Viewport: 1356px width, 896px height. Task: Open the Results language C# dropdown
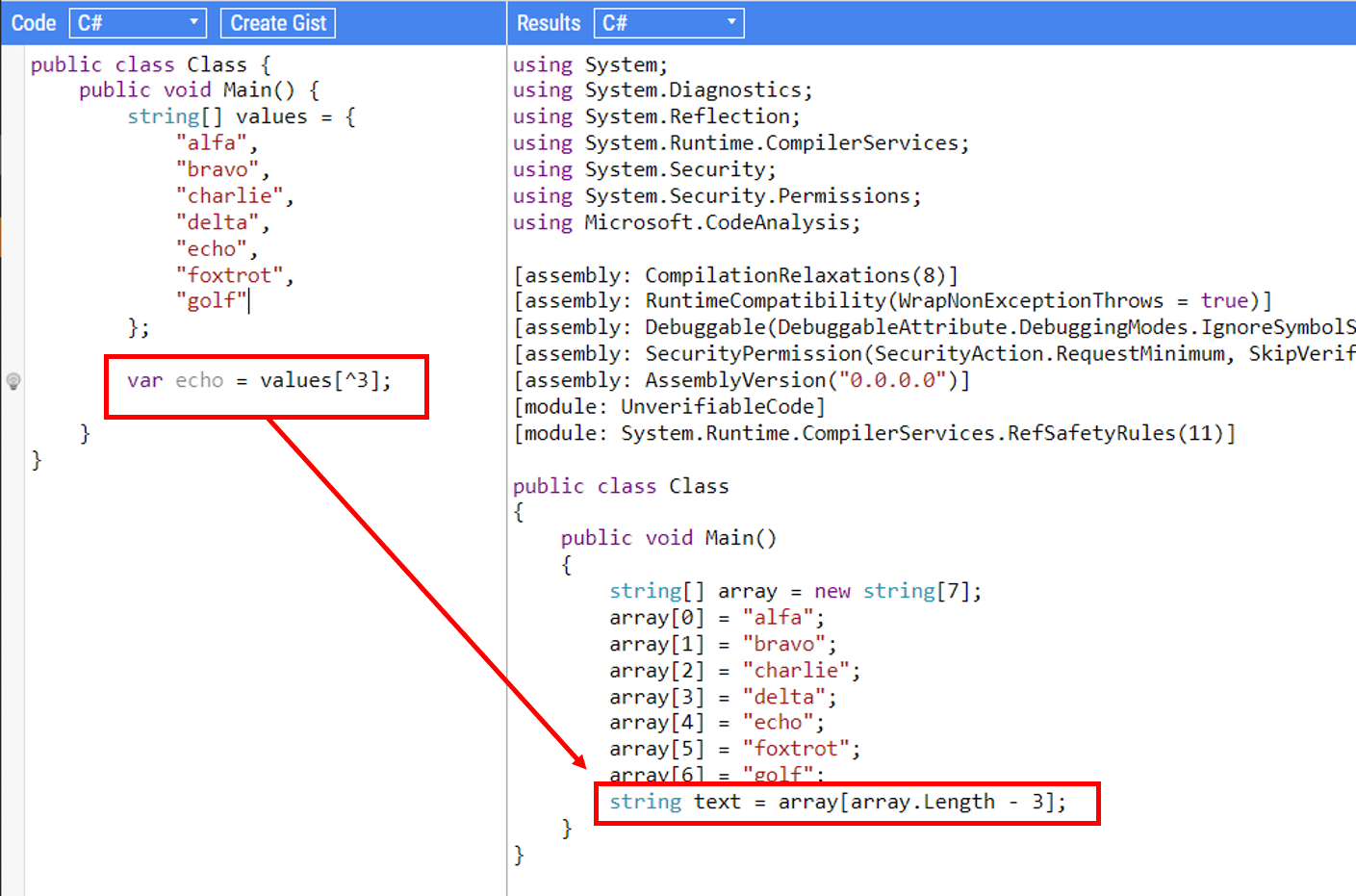tap(669, 23)
